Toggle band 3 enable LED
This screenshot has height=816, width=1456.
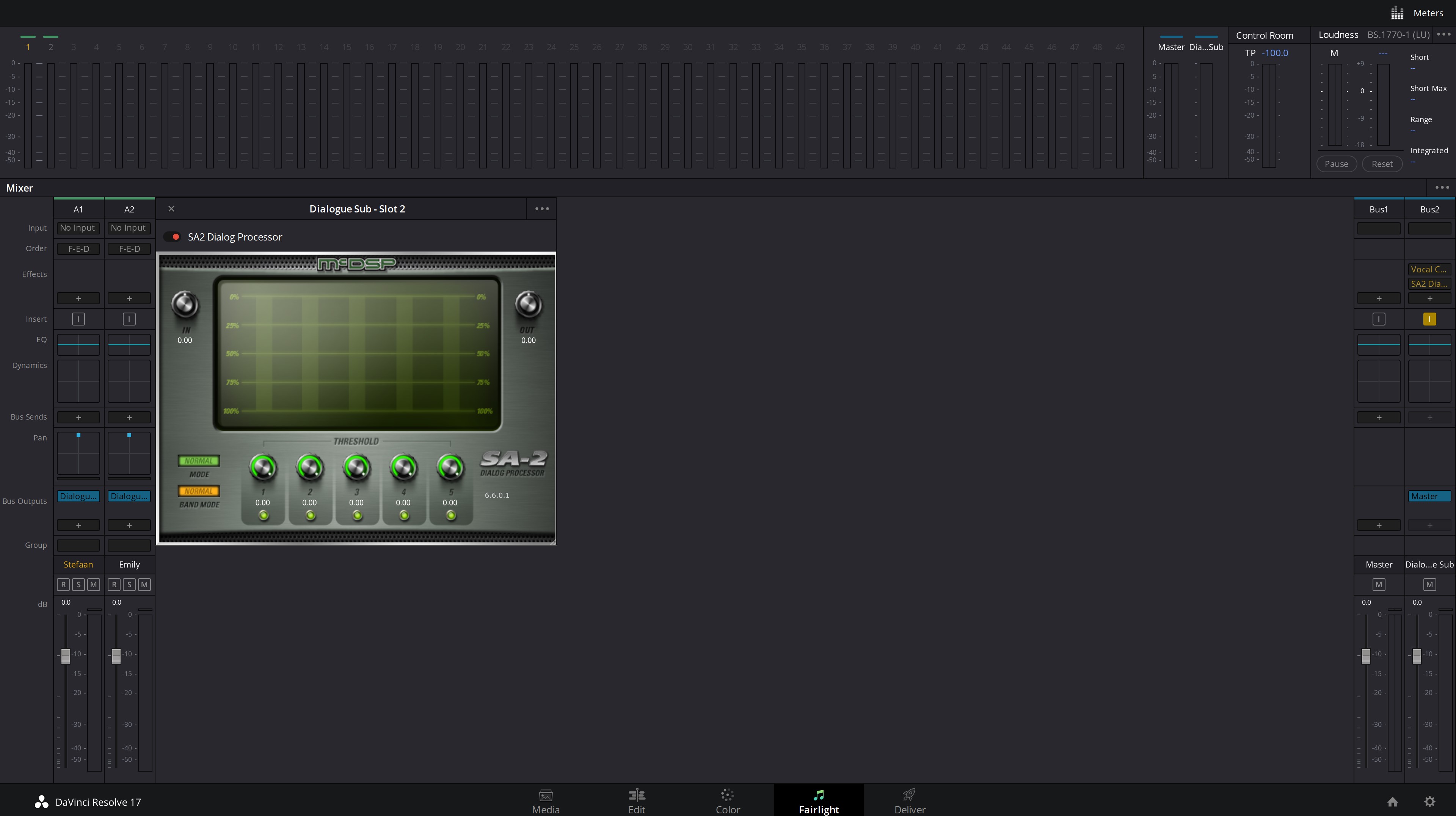click(357, 515)
